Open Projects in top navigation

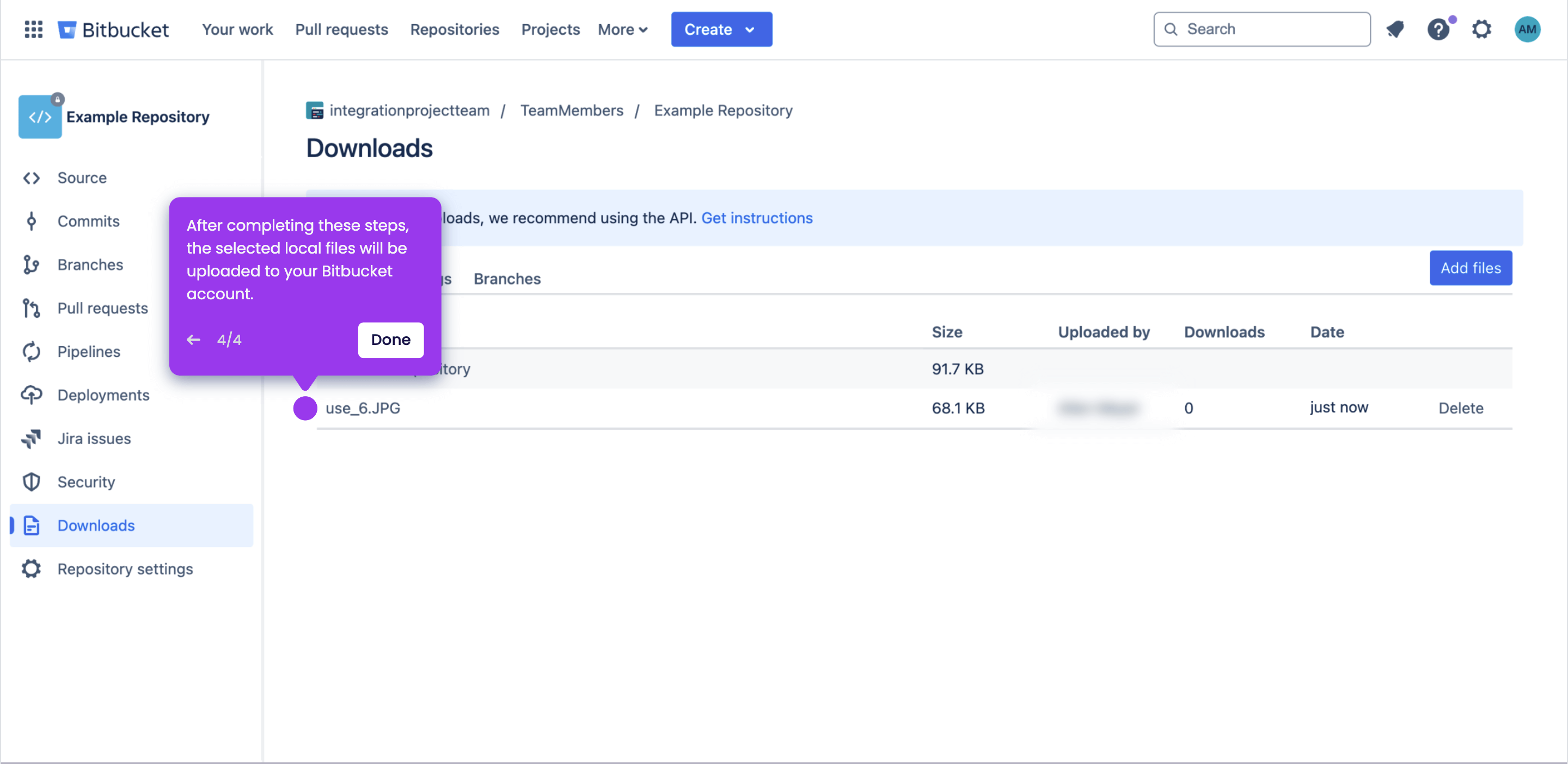click(x=550, y=29)
